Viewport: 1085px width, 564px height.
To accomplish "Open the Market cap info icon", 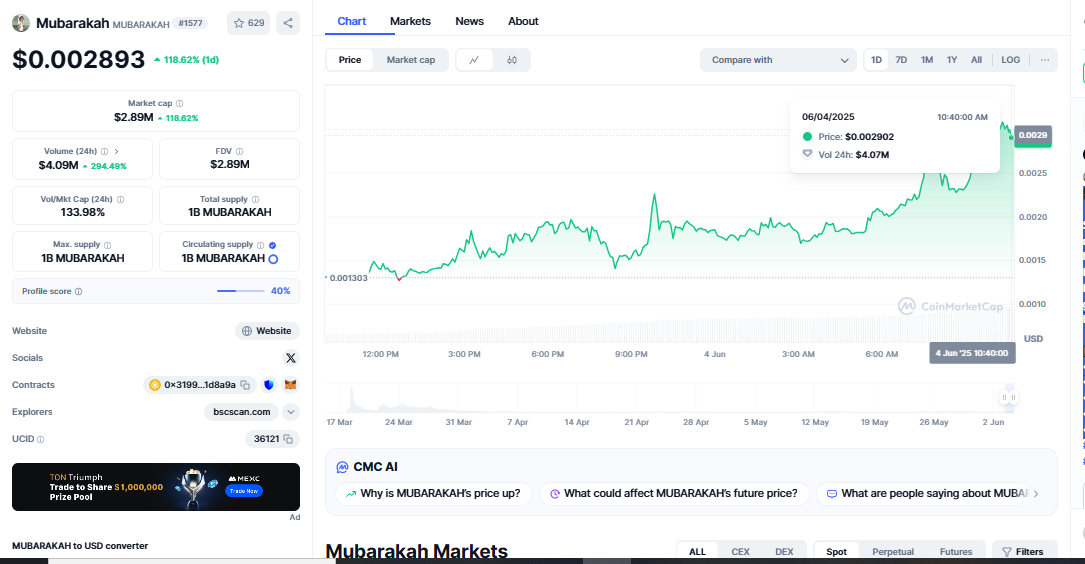I will [x=179, y=103].
